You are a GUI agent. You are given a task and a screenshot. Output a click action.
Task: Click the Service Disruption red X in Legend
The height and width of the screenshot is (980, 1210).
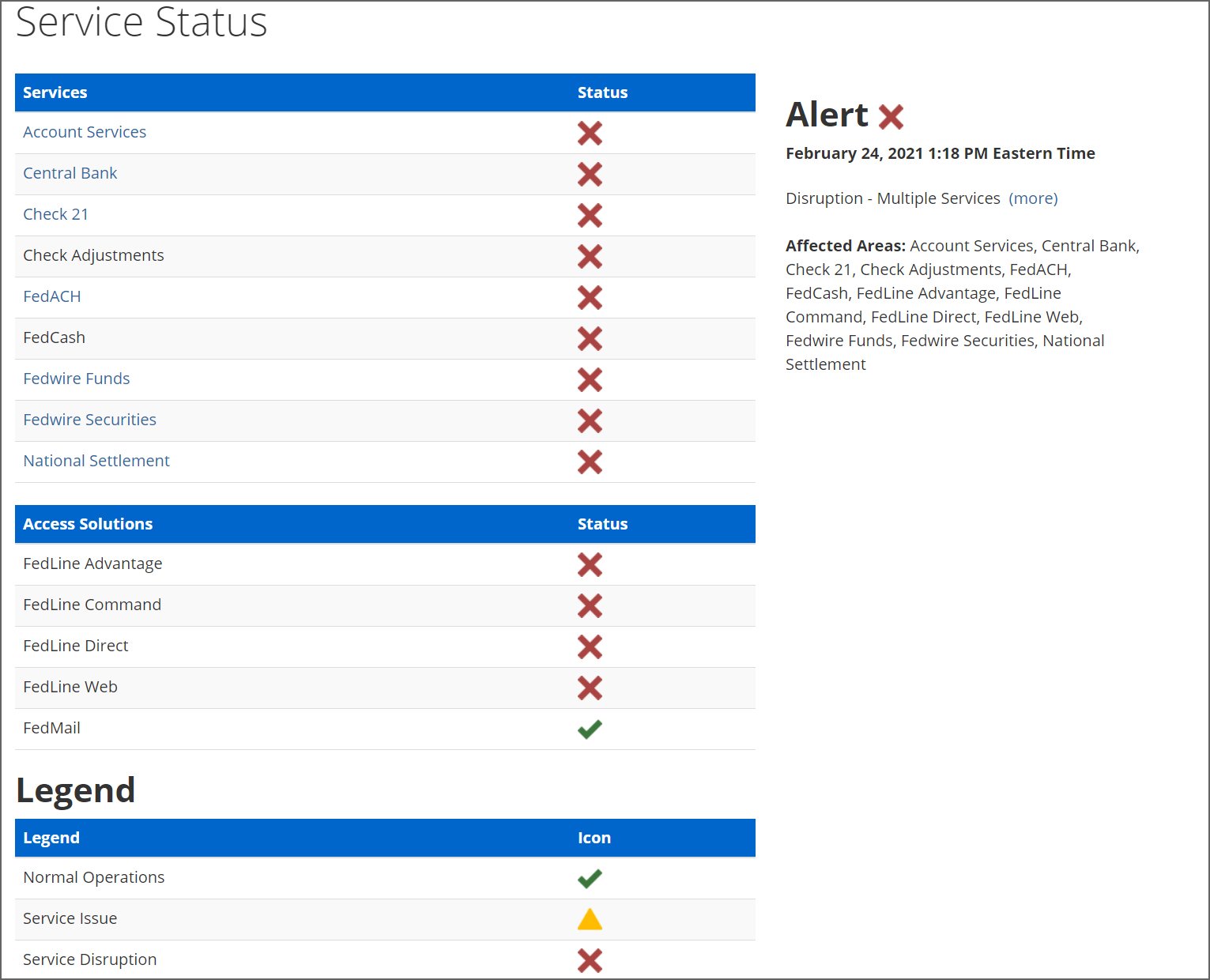pos(589,959)
